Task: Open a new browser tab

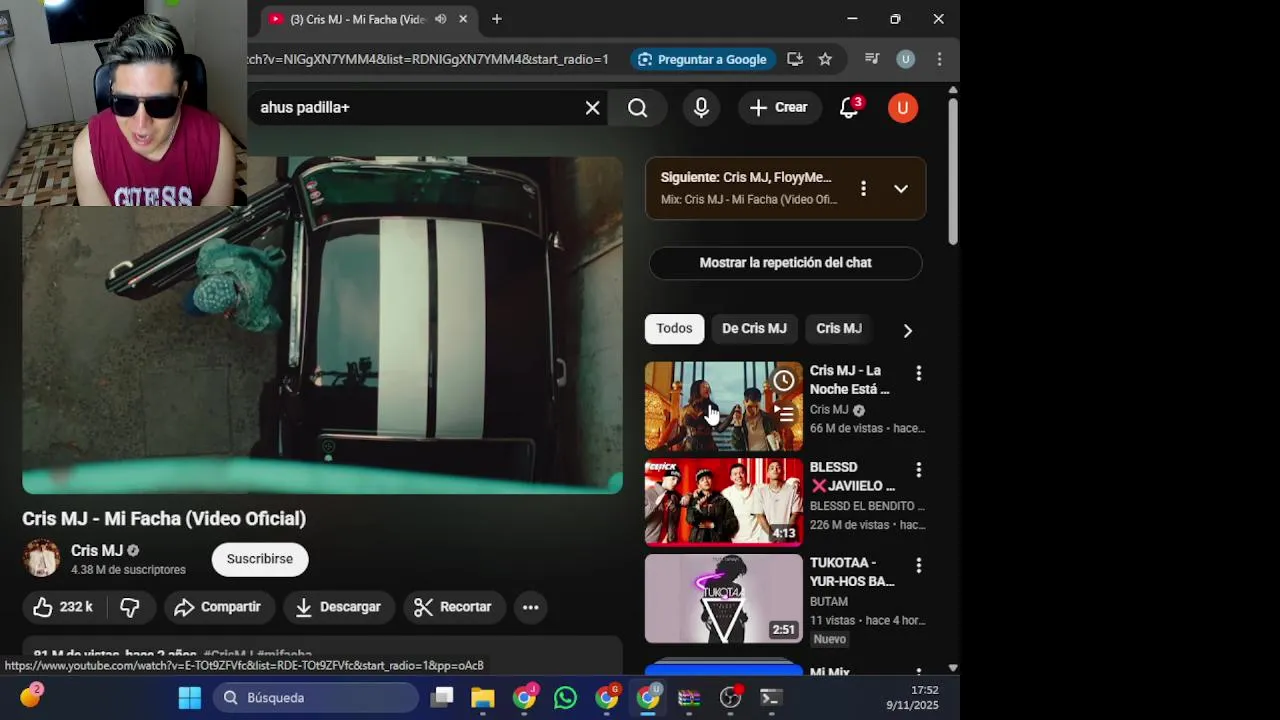Action: (x=496, y=19)
